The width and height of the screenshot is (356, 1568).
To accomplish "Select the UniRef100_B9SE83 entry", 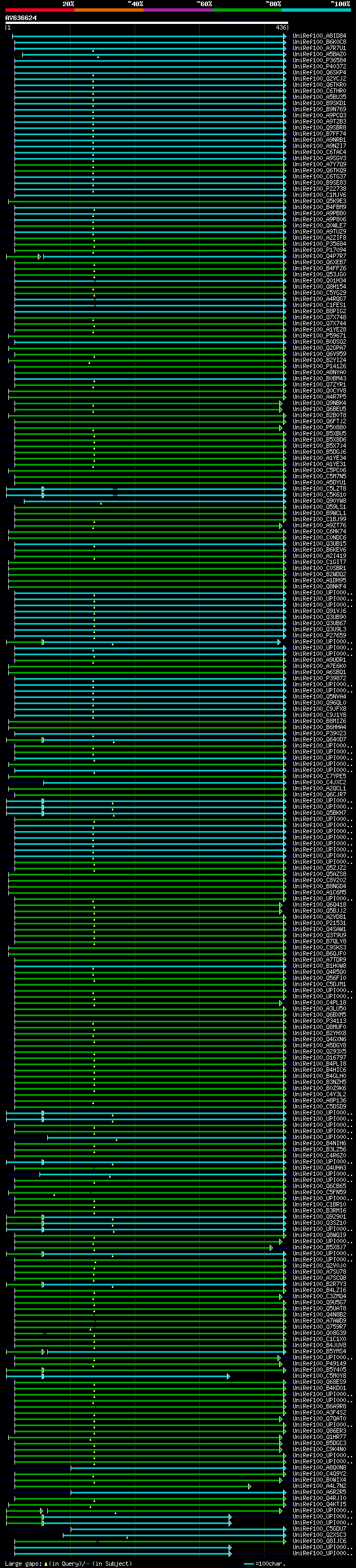I will (319, 182).
